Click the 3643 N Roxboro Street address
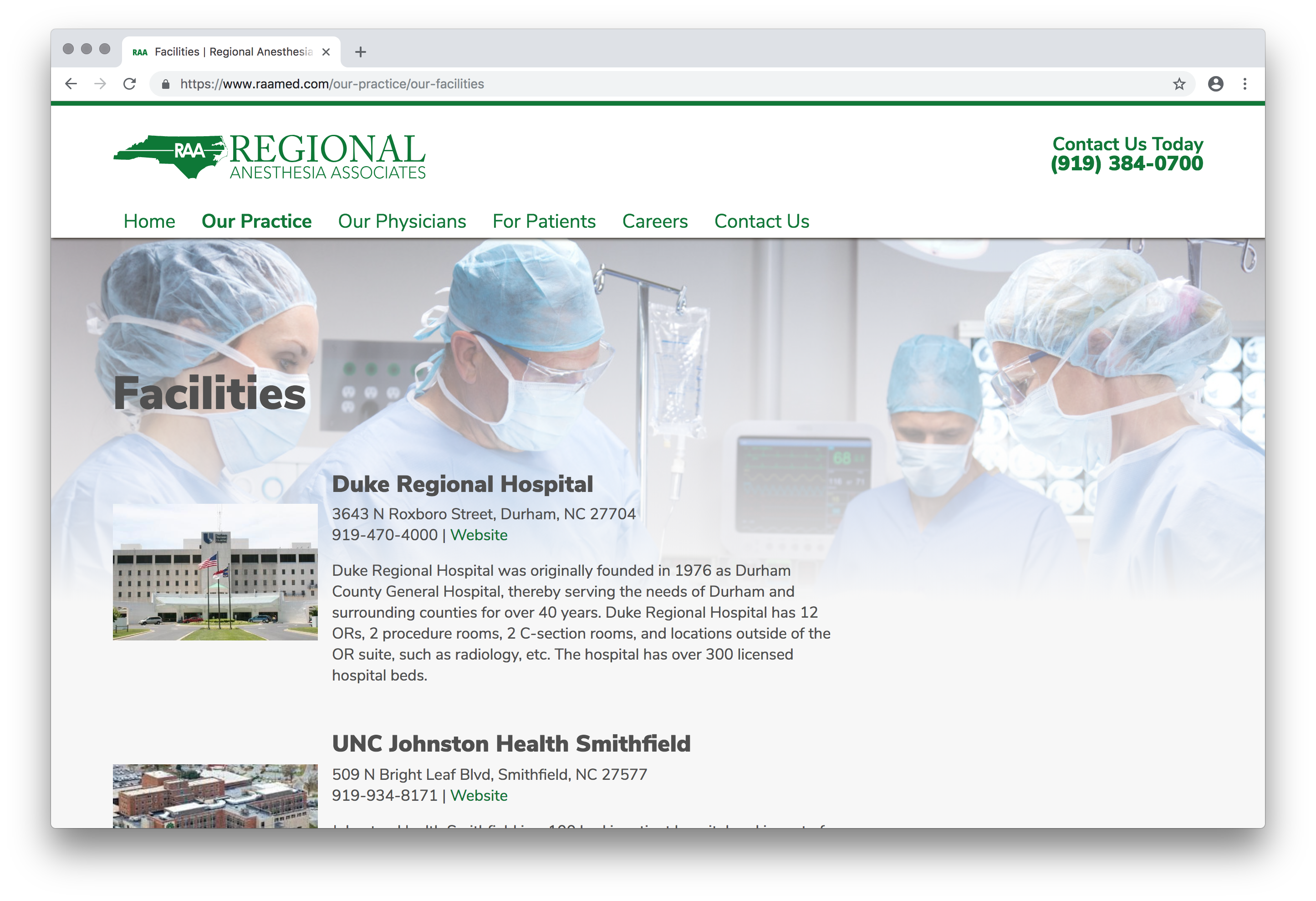This screenshot has height=901, width=1316. click(484, 514)
